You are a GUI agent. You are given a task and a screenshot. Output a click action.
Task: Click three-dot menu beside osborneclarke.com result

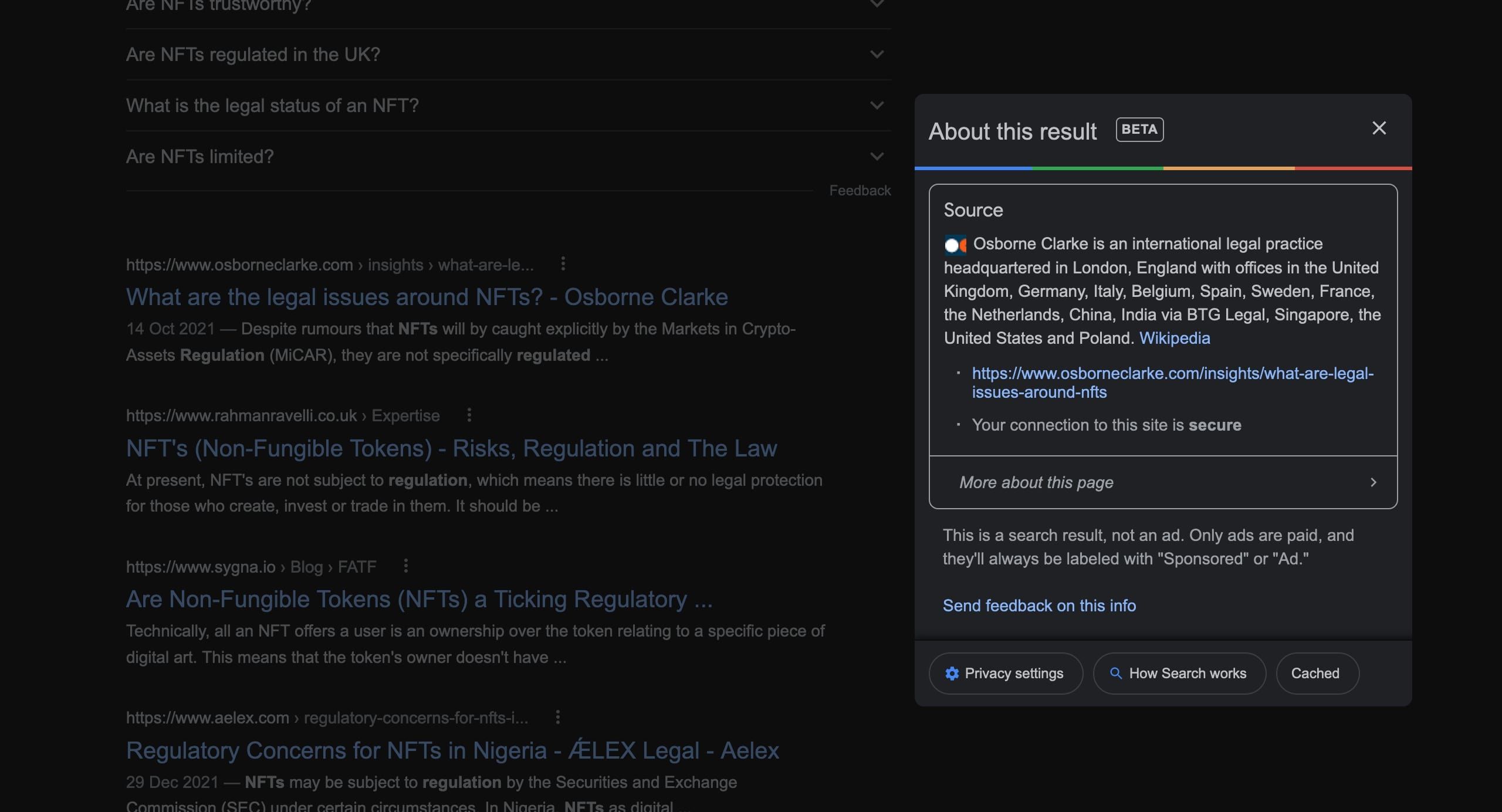pos(563,264)
